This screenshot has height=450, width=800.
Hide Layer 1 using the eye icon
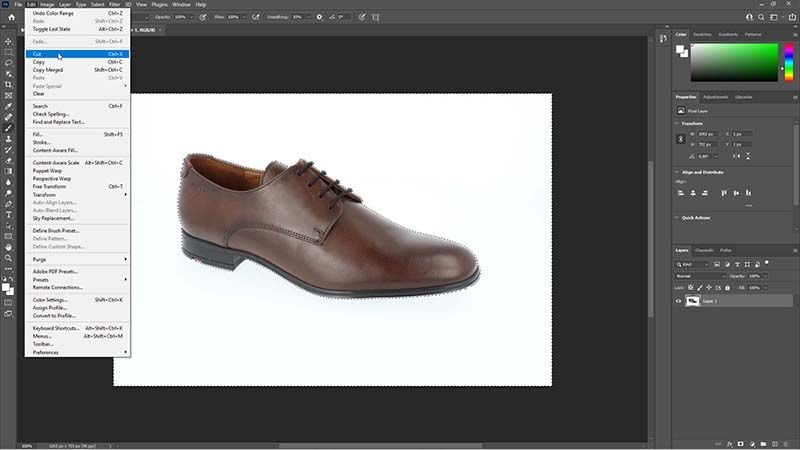[x=679, y=300]
